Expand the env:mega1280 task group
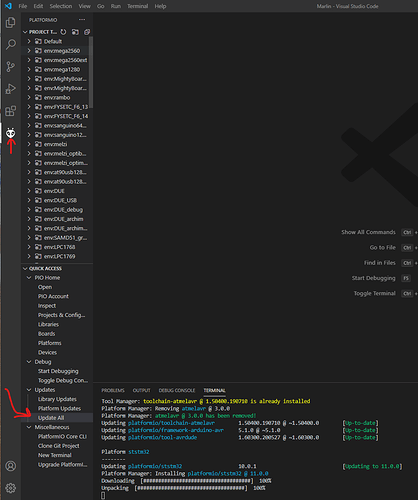Screen dimensions: 418x500 pyautogui.click(x=29, y=69)
